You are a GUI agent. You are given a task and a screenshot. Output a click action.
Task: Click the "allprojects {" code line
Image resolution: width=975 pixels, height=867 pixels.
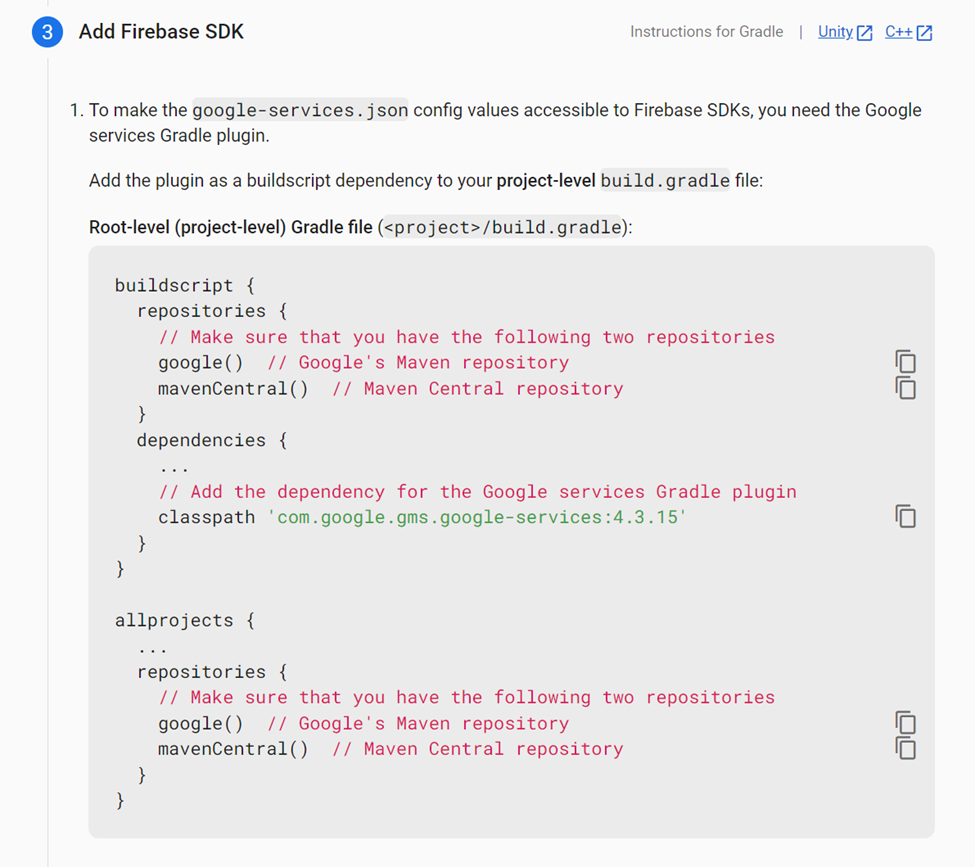pos(185,620)
